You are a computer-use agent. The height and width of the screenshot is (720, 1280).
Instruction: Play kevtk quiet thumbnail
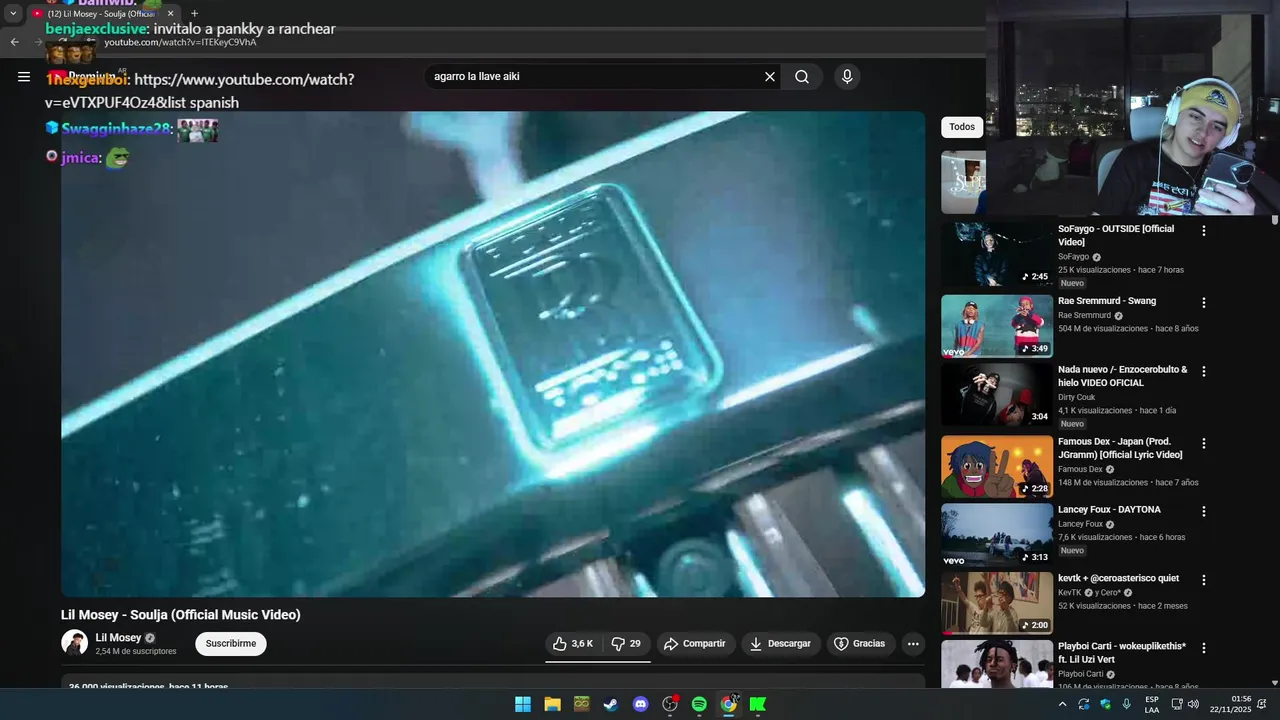[x=997, y=603]
